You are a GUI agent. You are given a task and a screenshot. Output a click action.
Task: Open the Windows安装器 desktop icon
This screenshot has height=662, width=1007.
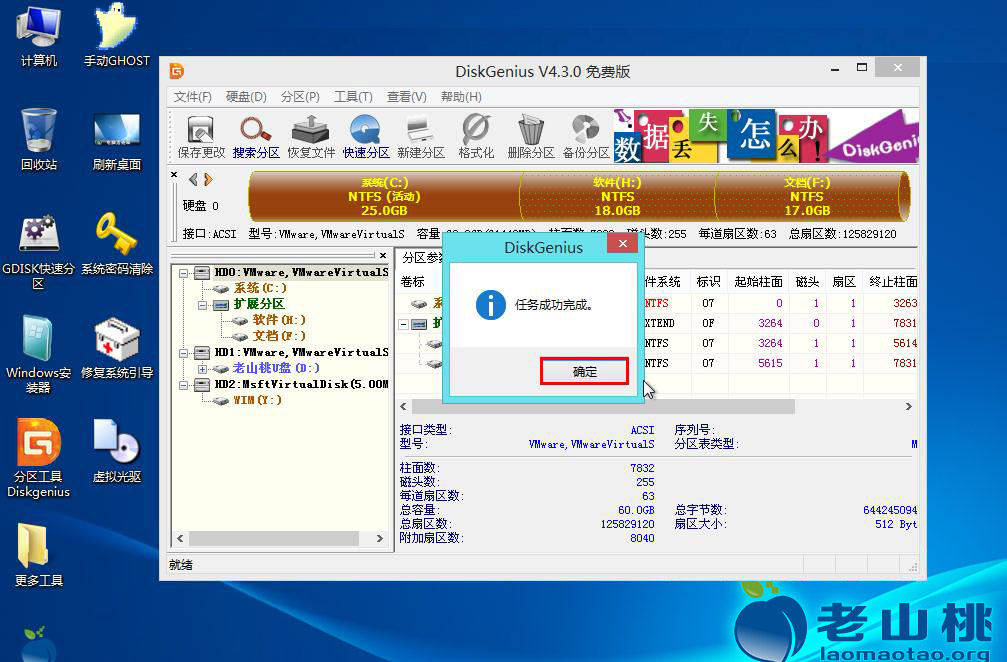pyautogui.click(x=39, y=354)
